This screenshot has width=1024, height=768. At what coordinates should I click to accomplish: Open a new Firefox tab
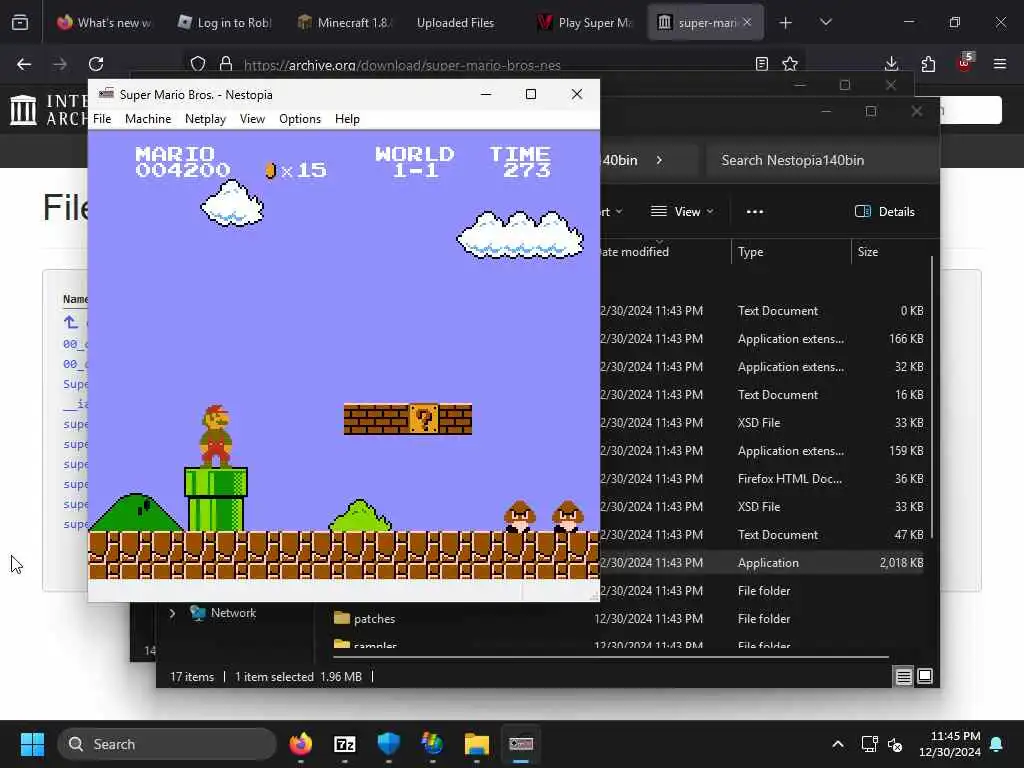786,22
